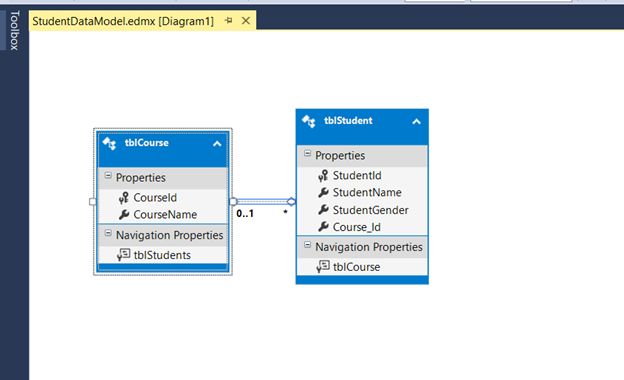Close the StudentDataModel.edmx diagram tab
The image size is (624, 380).
pos(246,20)
